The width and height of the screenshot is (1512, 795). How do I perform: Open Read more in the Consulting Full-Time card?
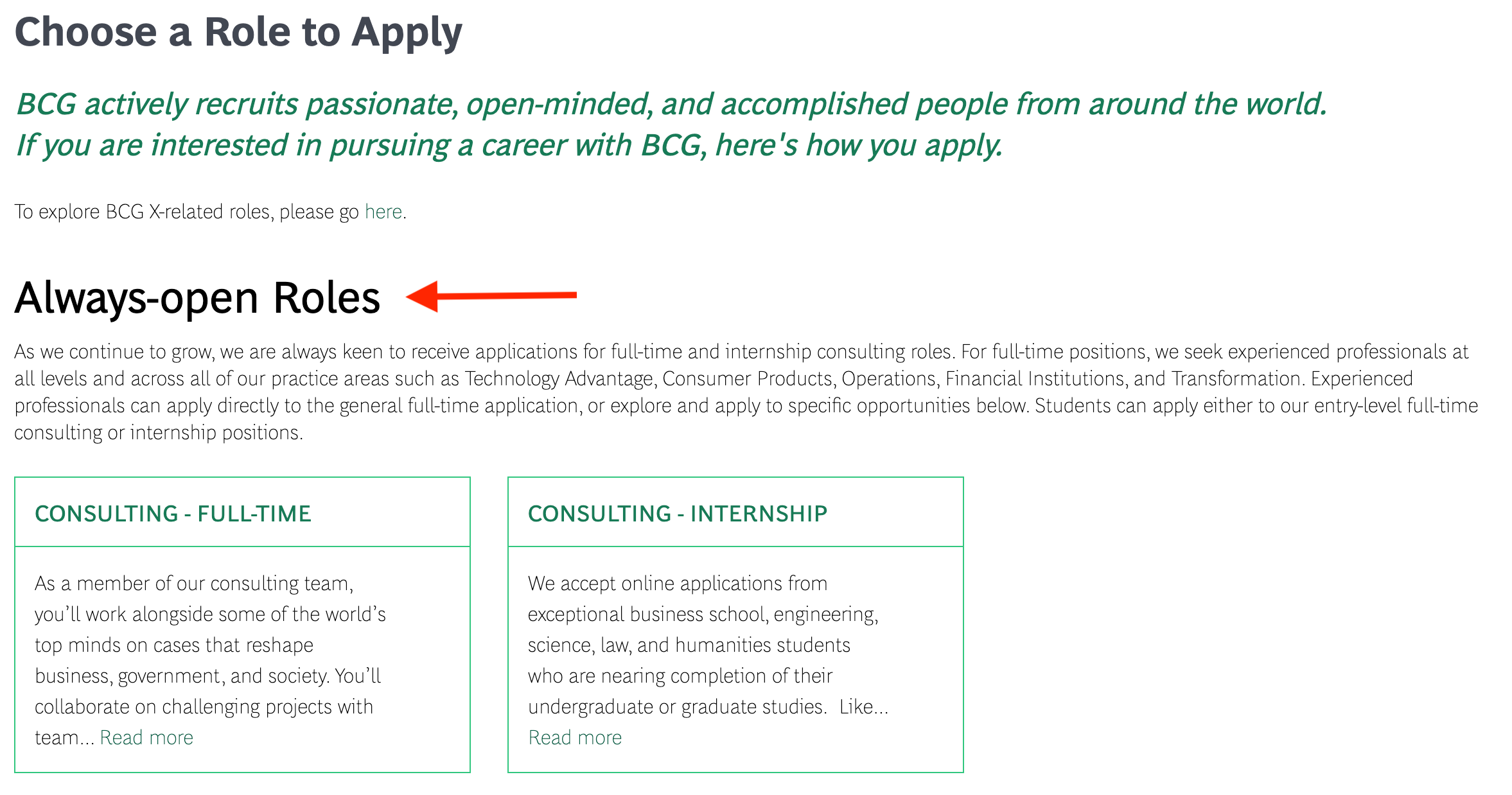tap(146, 737)
